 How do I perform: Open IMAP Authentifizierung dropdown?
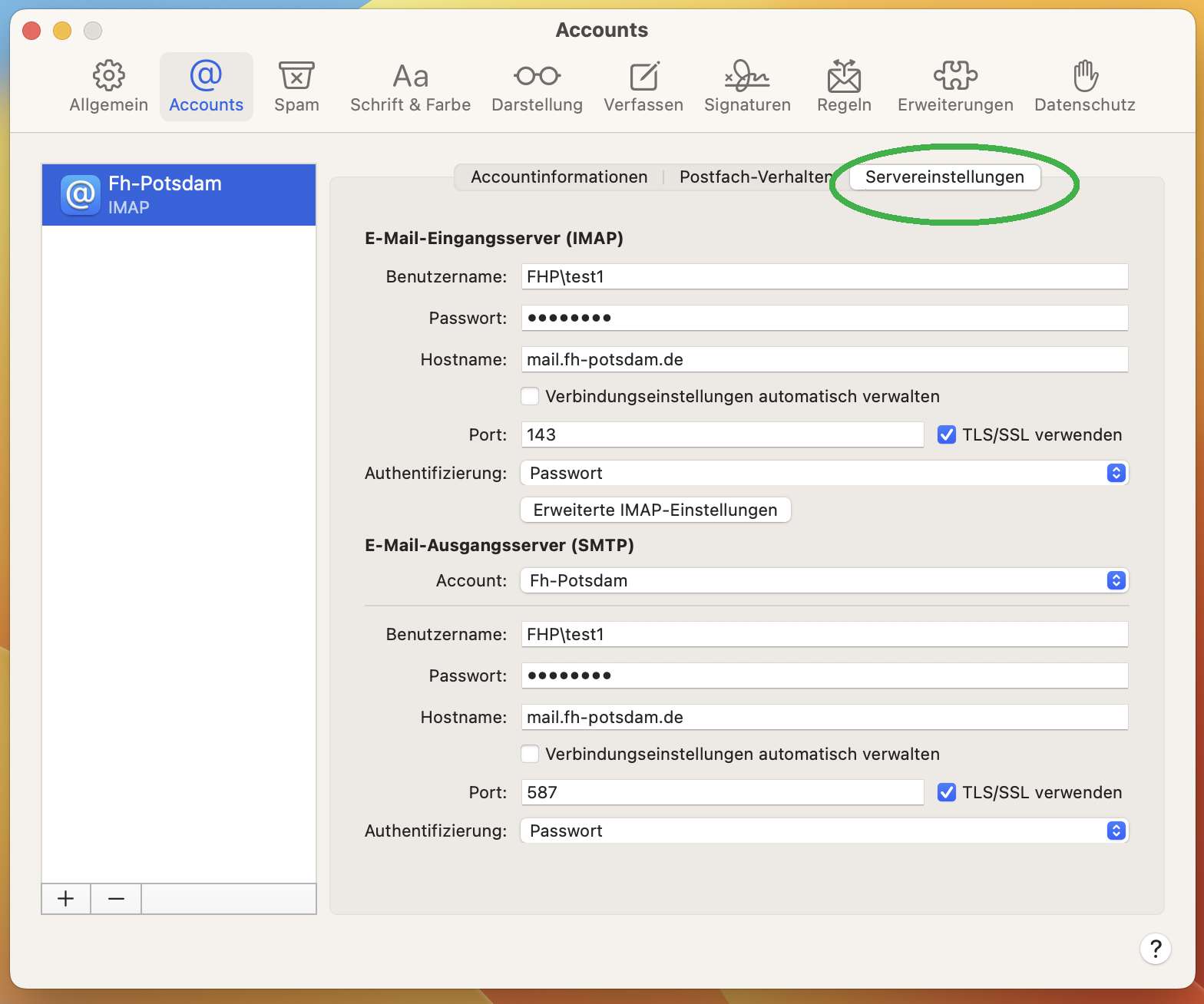(824, 473)
